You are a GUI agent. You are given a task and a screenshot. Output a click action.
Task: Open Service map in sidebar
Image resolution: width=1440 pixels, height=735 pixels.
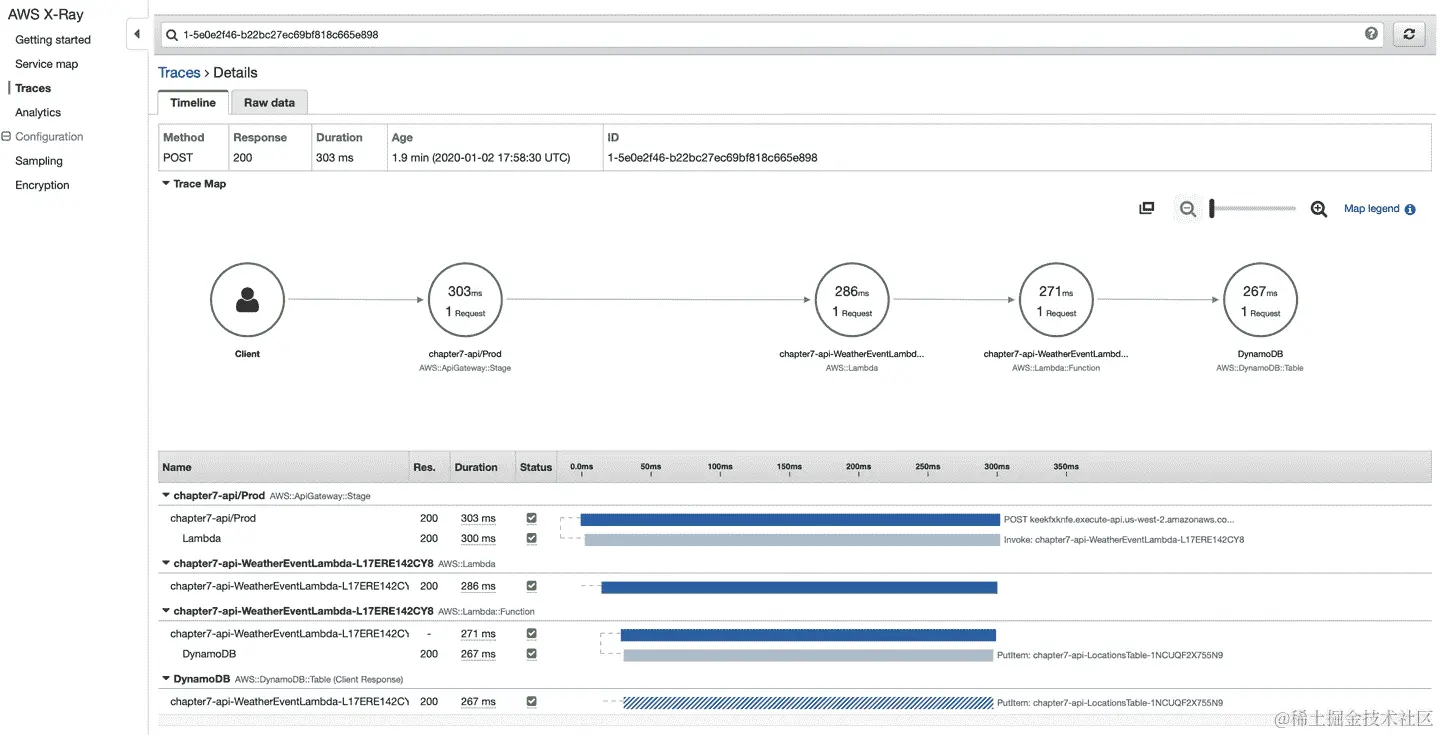tap(46, 64)
